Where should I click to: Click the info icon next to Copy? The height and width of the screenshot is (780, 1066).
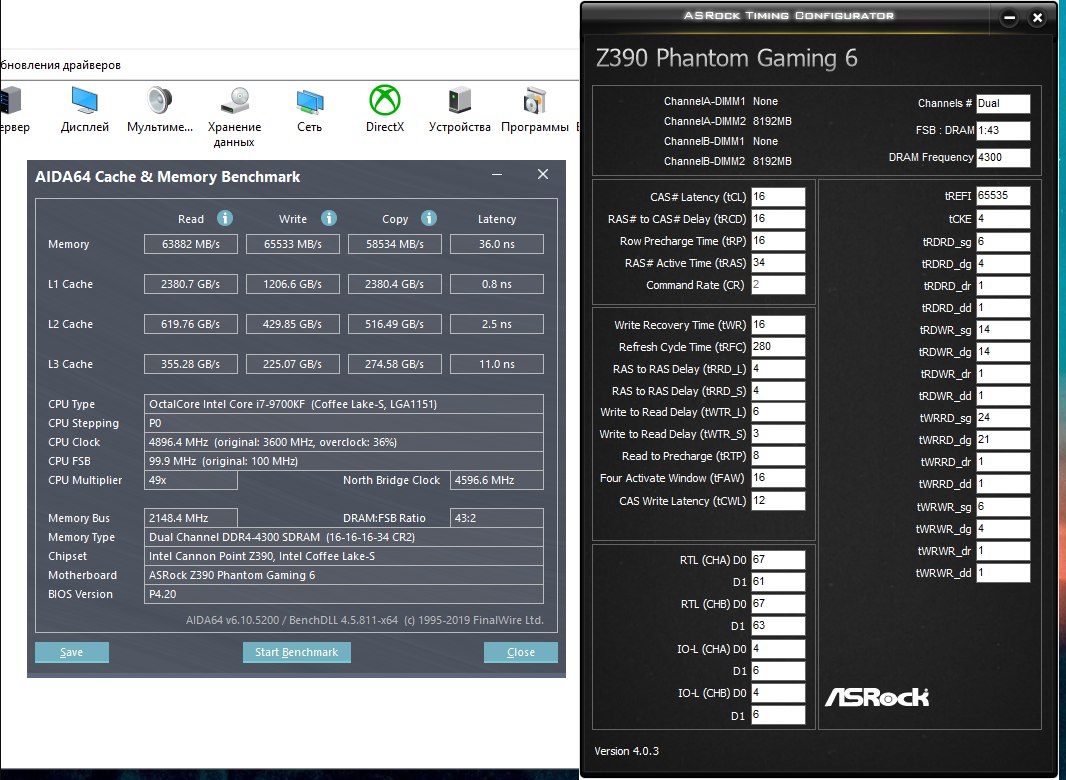point(428,218)
